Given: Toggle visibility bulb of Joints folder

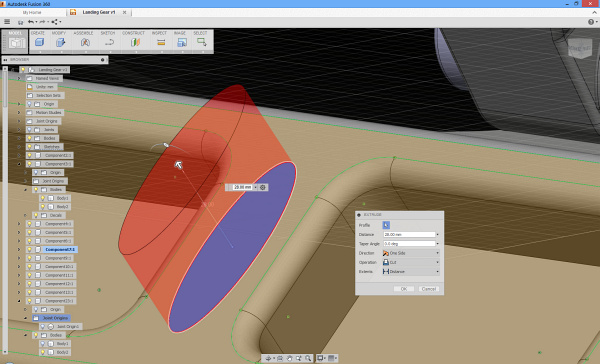Looking at the screenshot, I should pos(29,130).
